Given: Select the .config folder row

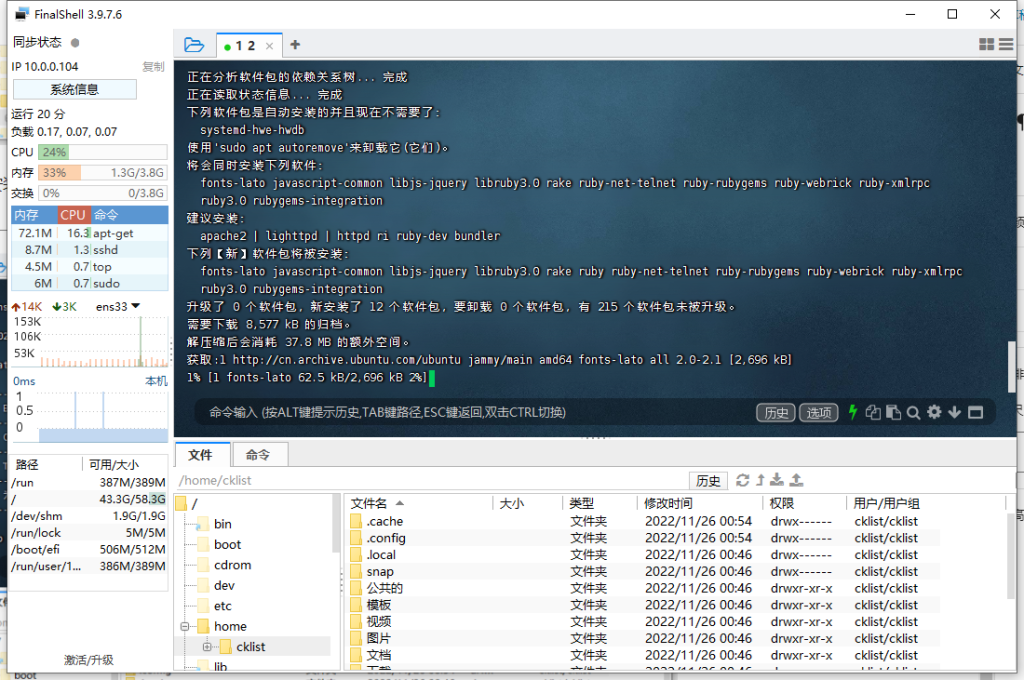Looking at the screenshot, I should tap(644, 538).
